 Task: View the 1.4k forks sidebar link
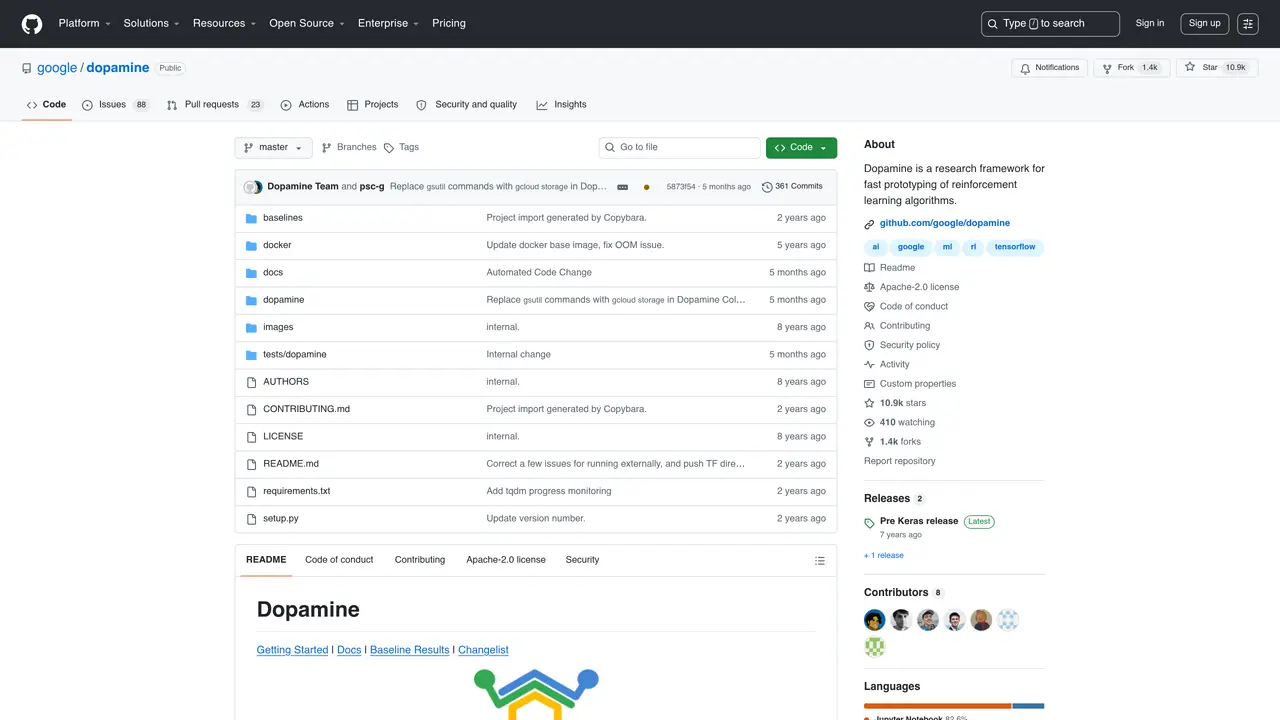coord(893,441)
